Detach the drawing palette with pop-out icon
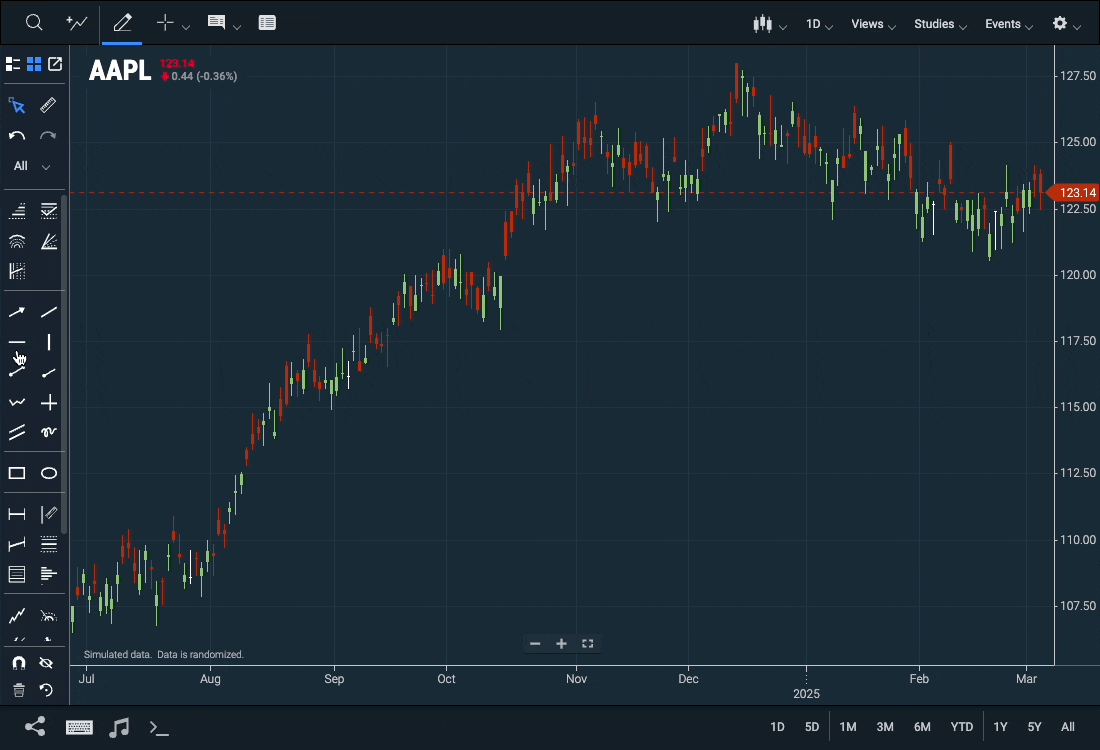The height and width of the screenshot is (750, 1100). pos(55,64)
